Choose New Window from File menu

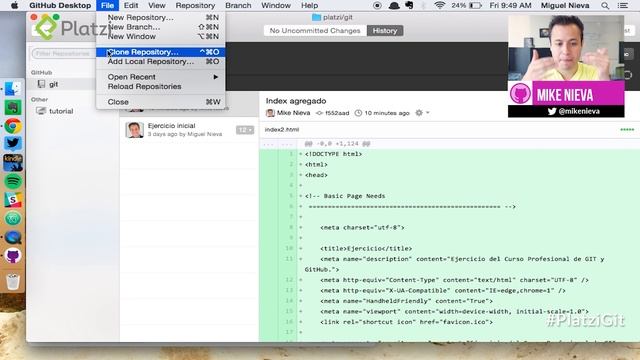160,36
